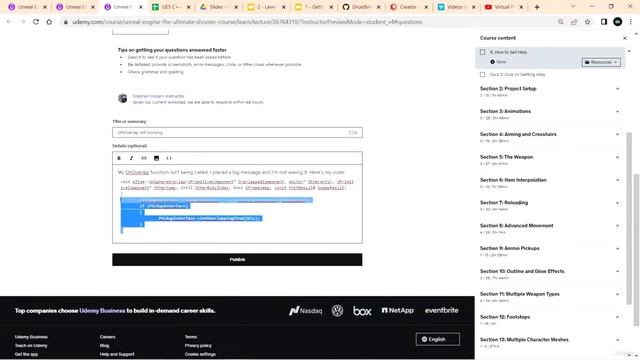Click the box logo in footer
Image resolution: width=640 pixels, height=360 pixels.
pos(362,311)
